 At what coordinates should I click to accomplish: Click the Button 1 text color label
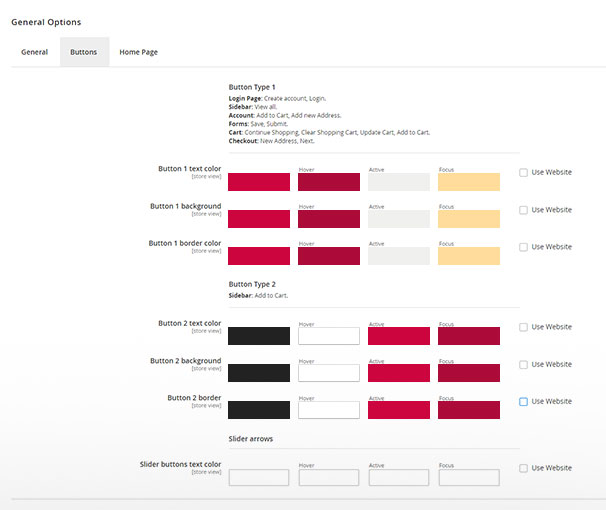click(189, 168)
